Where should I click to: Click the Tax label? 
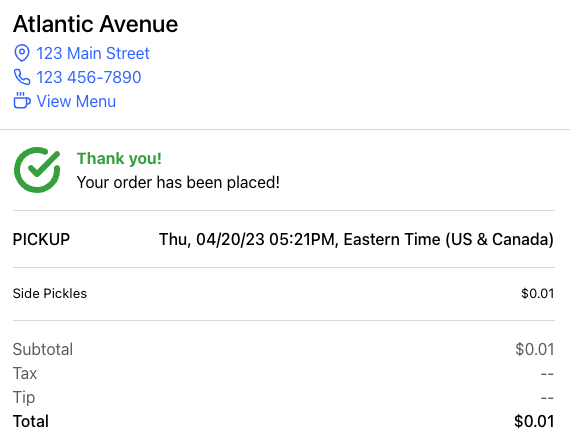[x=25, y=373]
